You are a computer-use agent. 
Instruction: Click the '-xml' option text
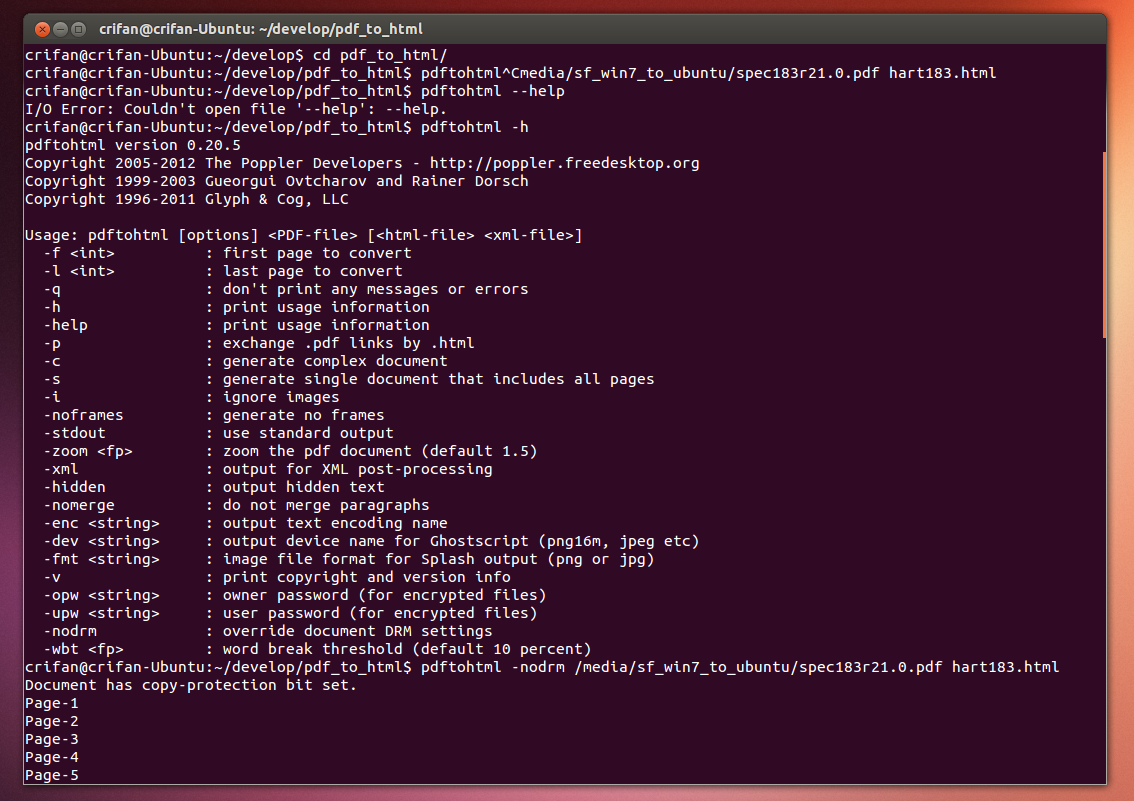point(61,469)
